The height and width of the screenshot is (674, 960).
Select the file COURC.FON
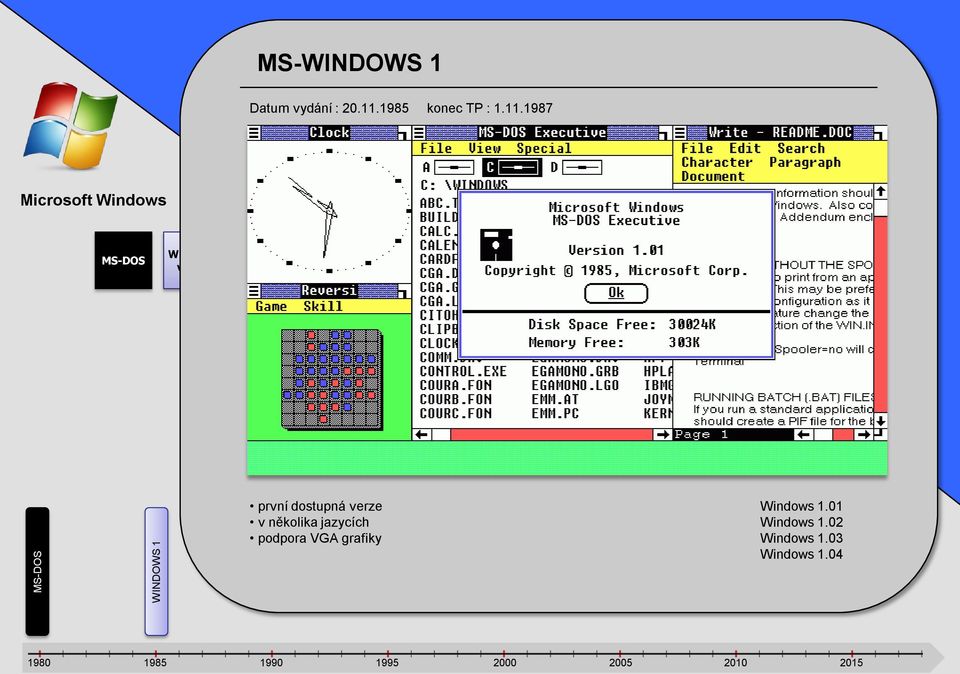pyautogui.click(x=456, y=414)
